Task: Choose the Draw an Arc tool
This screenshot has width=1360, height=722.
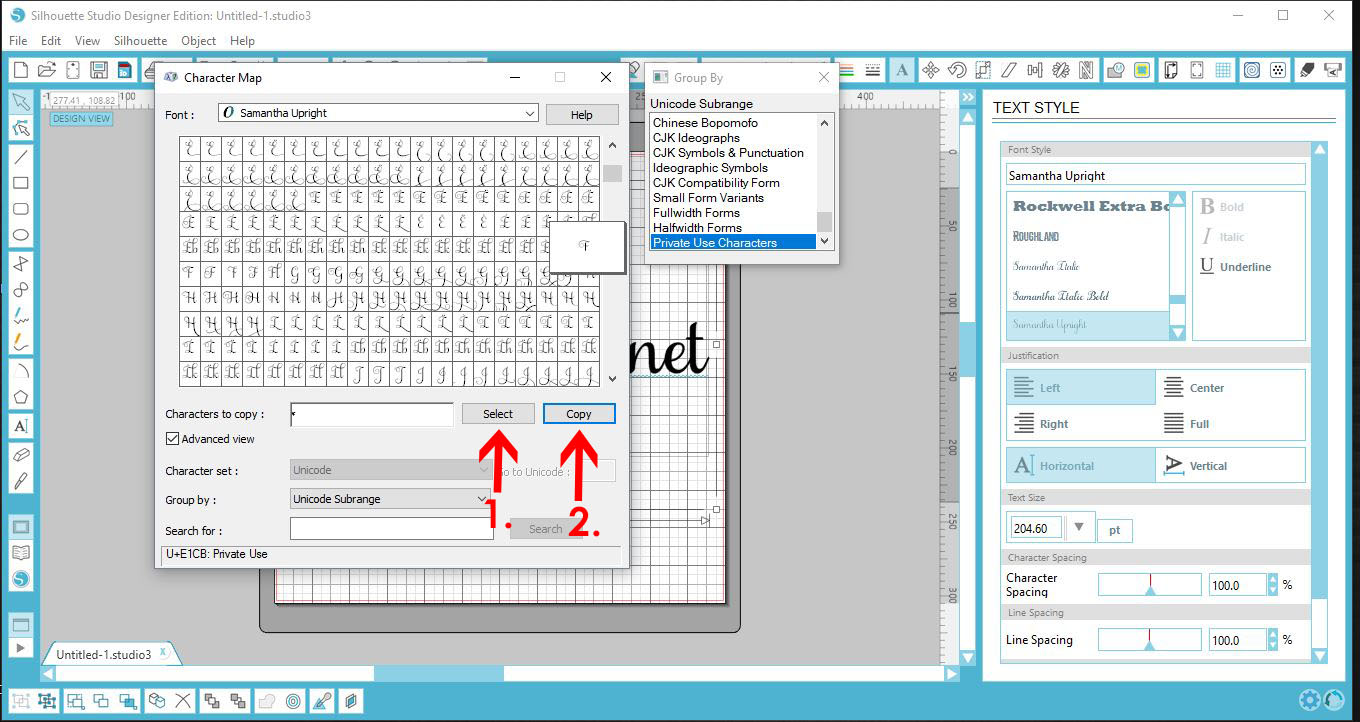Action: coord(20,370)
